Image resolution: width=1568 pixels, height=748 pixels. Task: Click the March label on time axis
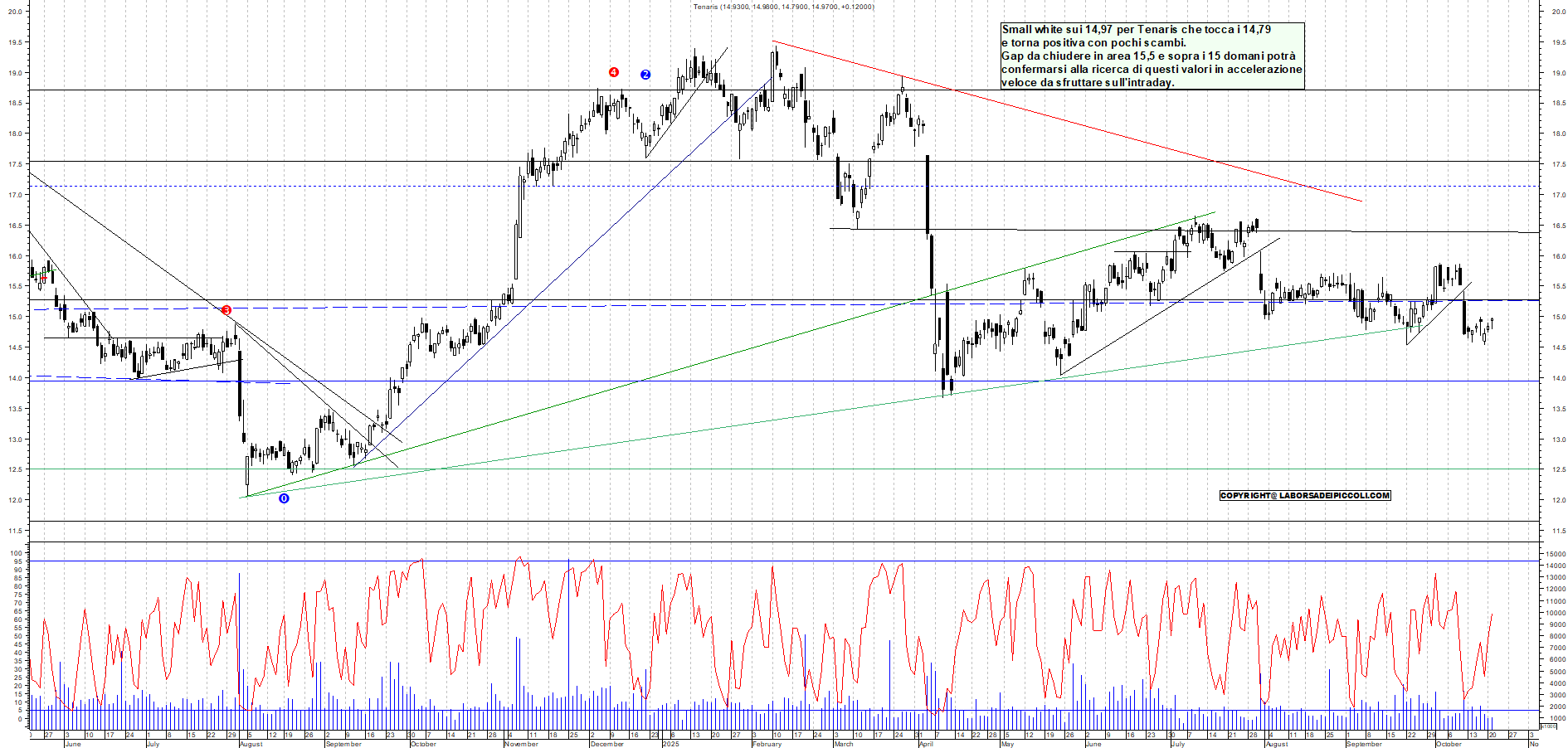(x=843, y=744)
